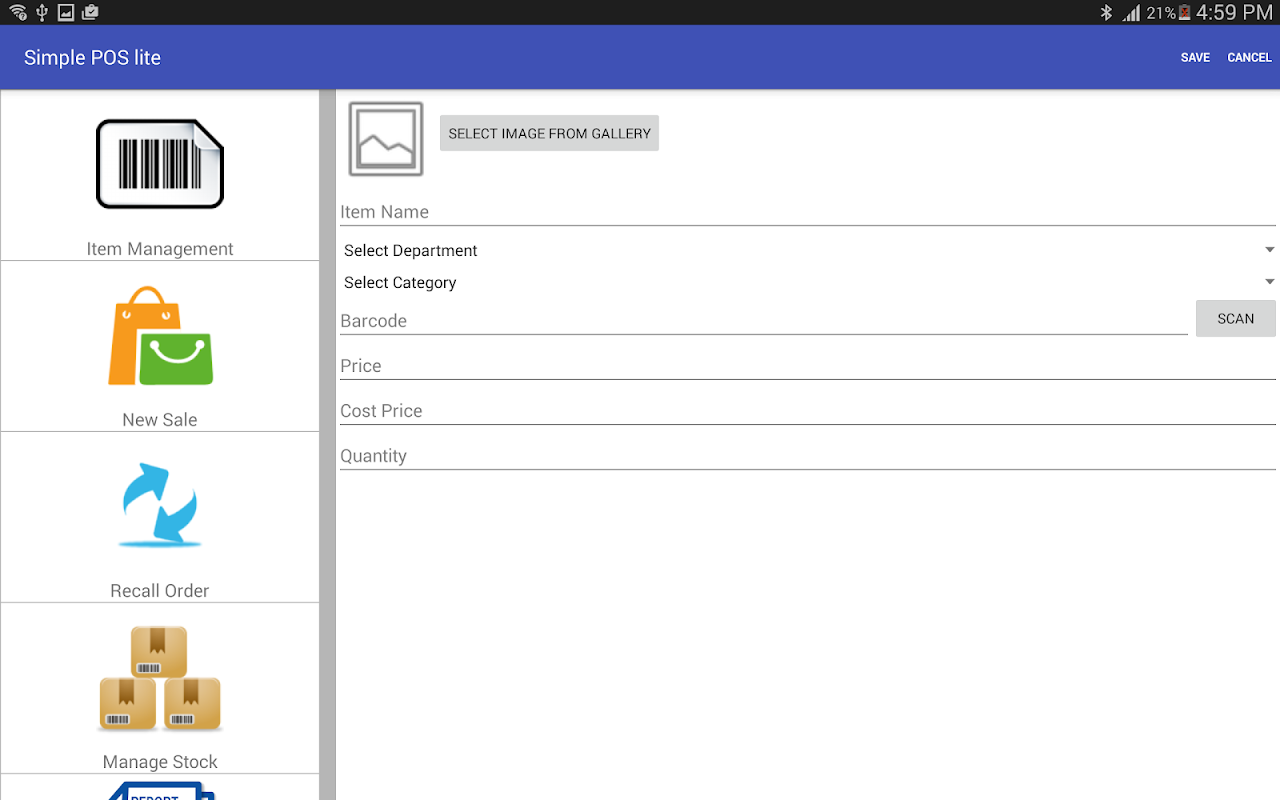Focus the Item Name field
Image resolution: width=1280 pixels, height=800 pixels.
(x=808, y=212)
